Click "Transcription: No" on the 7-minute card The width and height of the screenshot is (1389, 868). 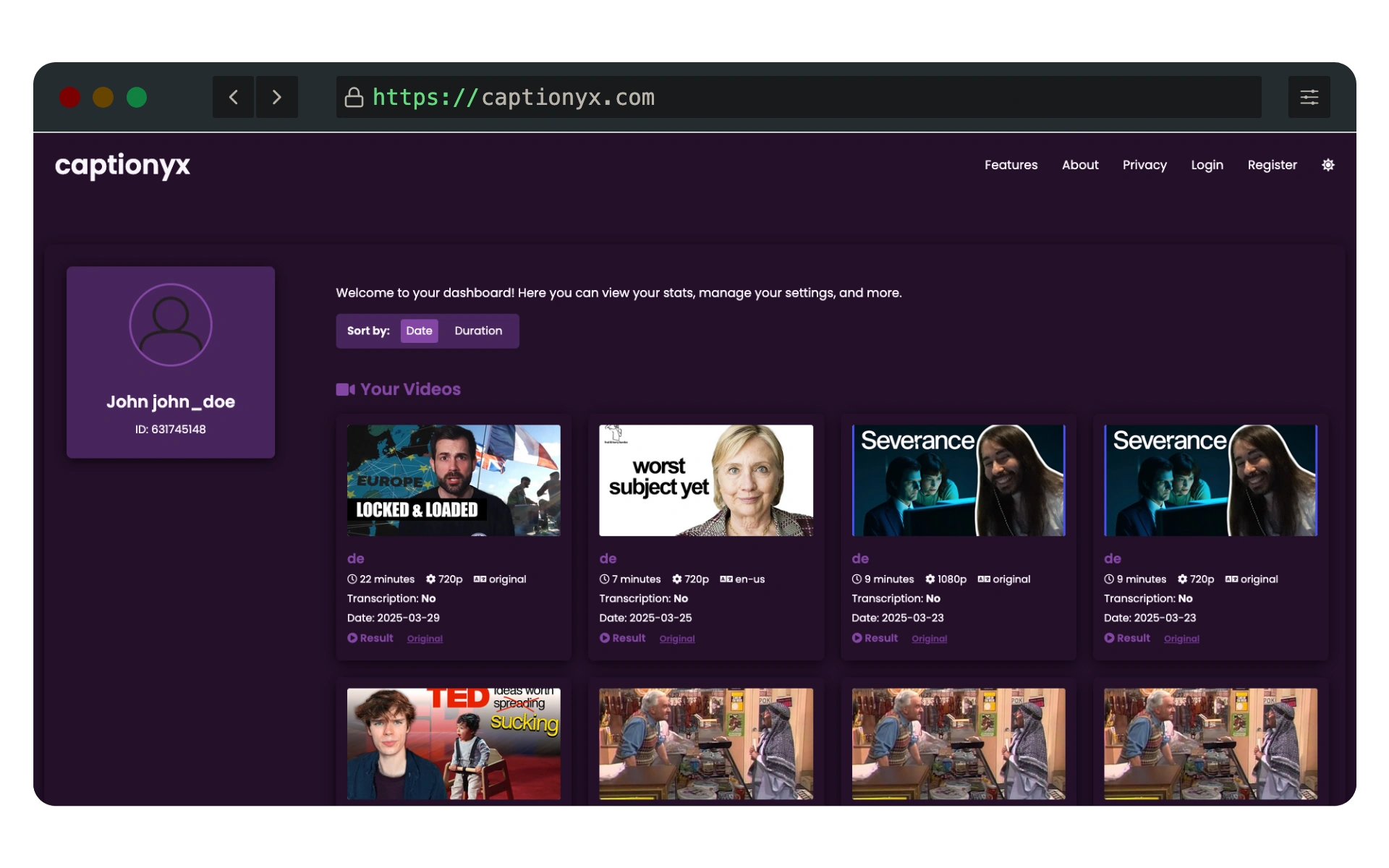(644, 598)
